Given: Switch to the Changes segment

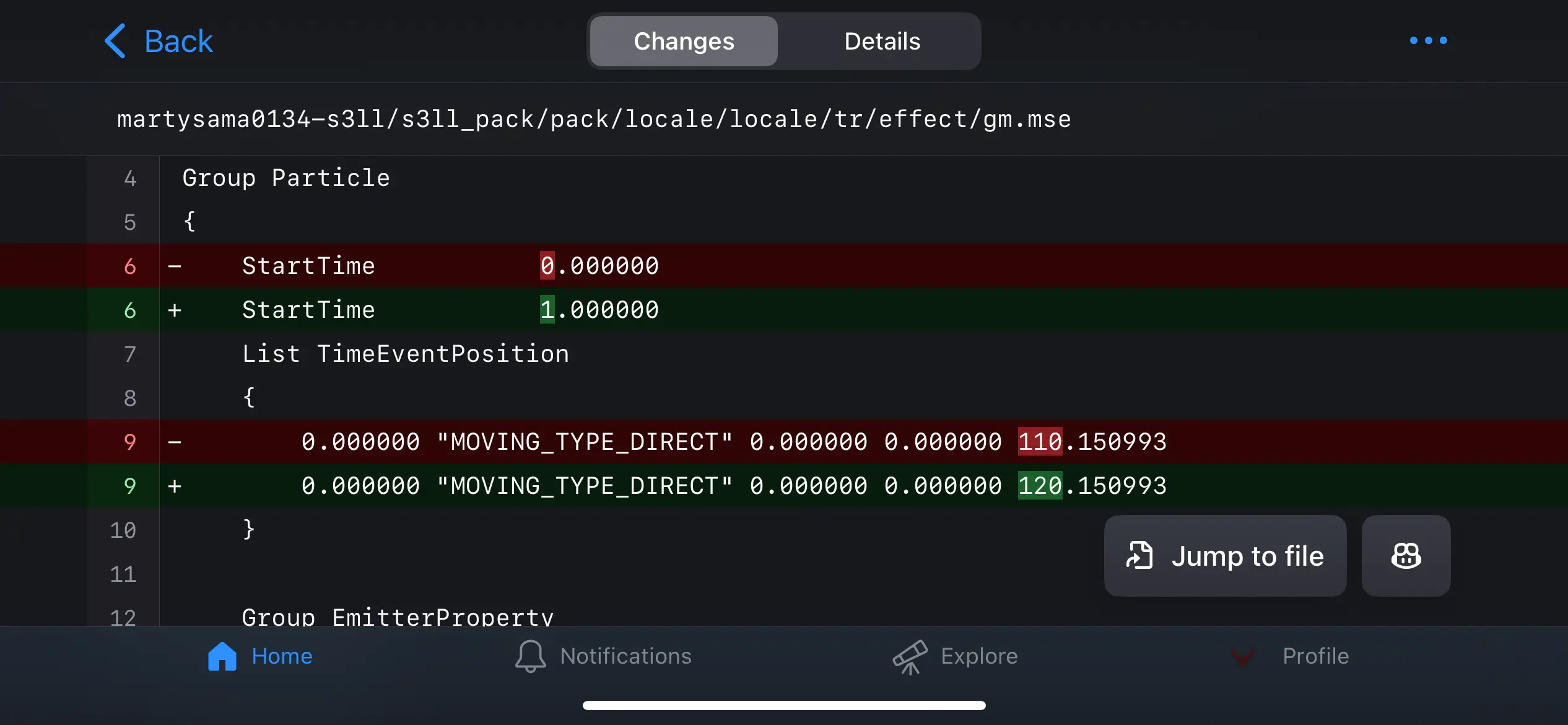Looking at the screenshot, I should coord(684,42).
